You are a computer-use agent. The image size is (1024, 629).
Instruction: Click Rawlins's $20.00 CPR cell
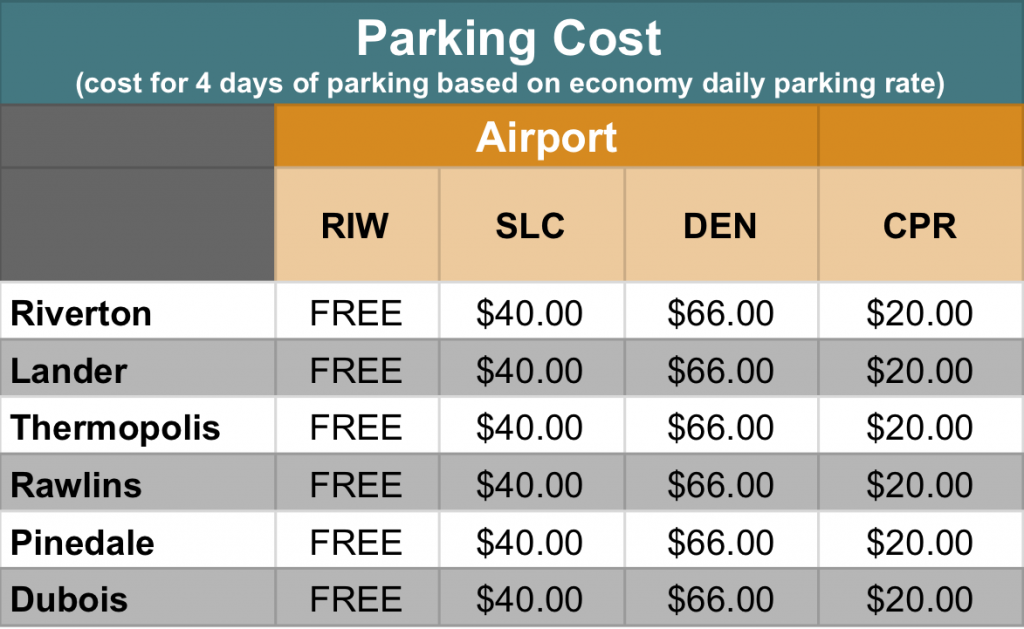pyautogui.click(x=921, y=483)
